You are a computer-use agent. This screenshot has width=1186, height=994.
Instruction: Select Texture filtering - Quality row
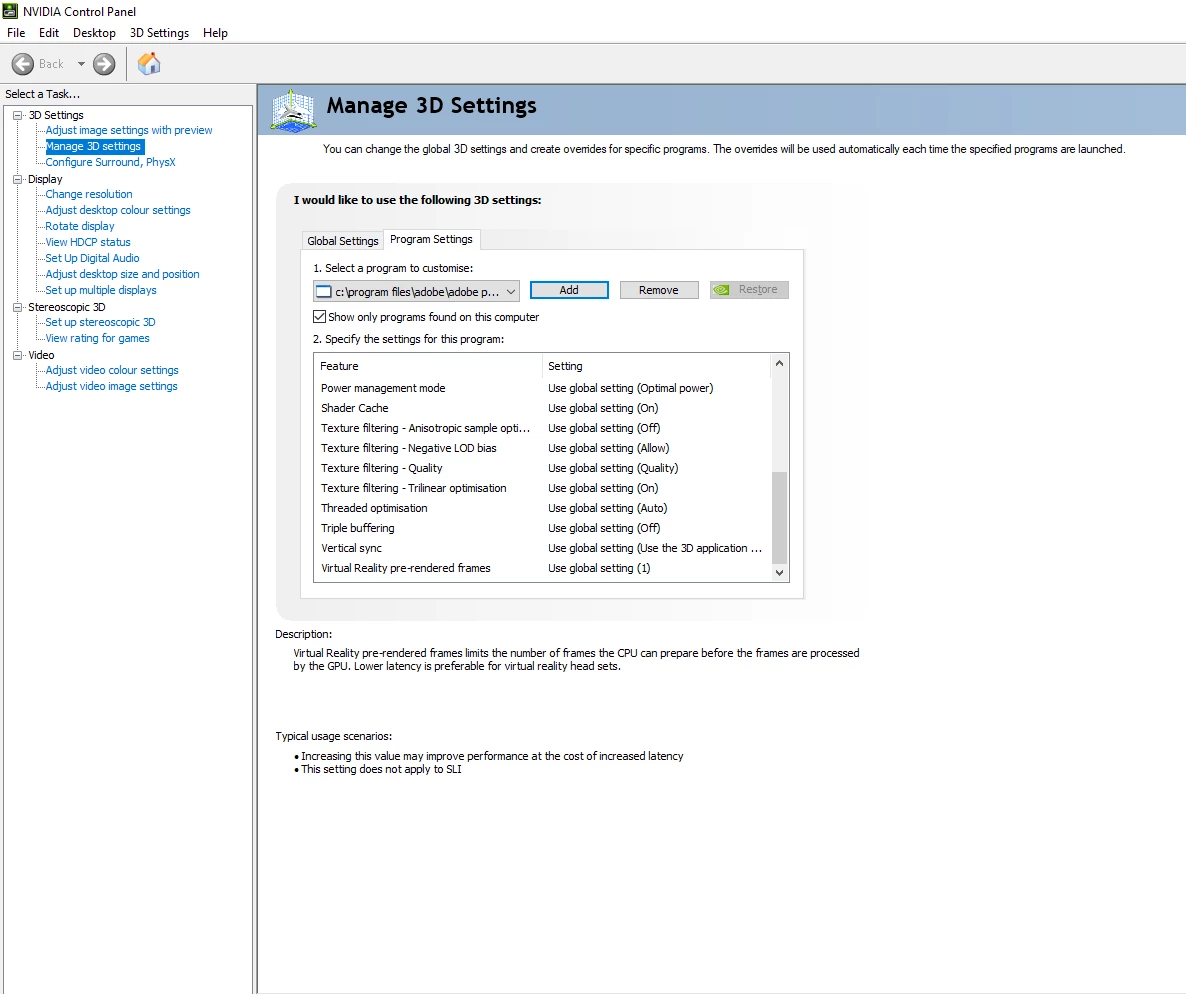click(x=542, y=468)
